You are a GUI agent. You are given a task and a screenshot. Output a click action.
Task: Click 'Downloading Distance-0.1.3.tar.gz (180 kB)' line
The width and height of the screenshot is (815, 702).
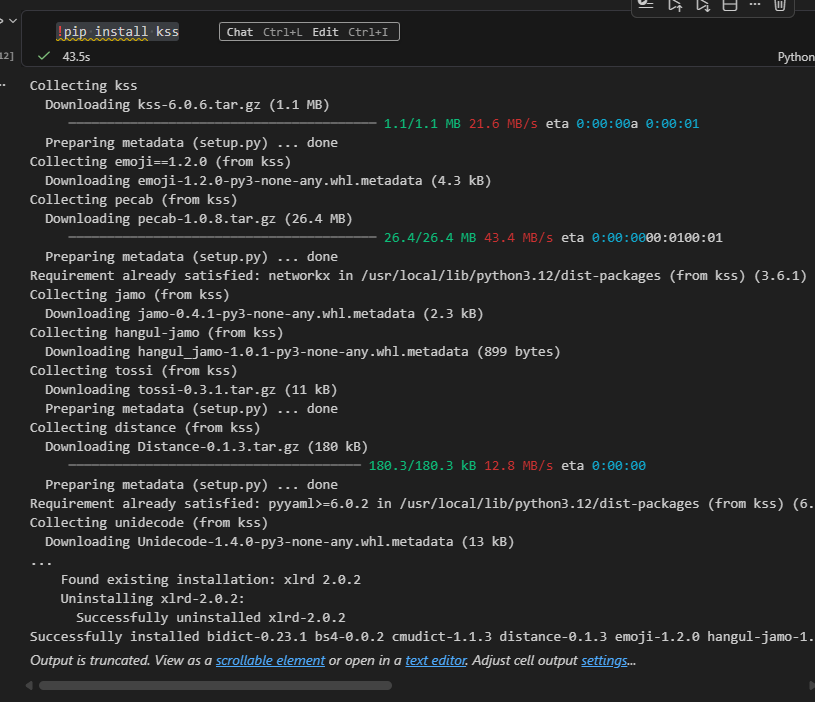click(x=206, y=447)
